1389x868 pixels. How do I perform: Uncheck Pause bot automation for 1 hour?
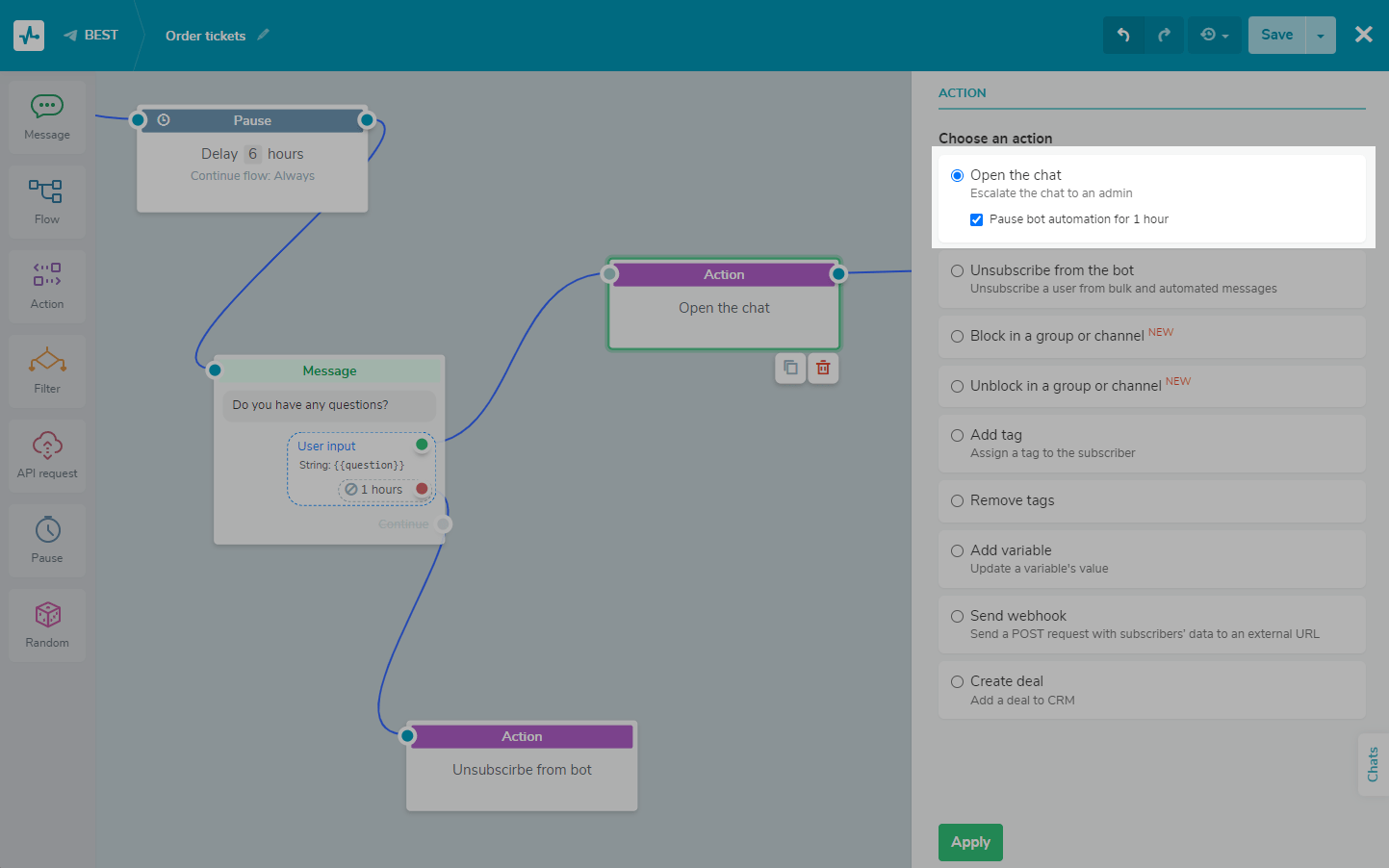point(976,219)
